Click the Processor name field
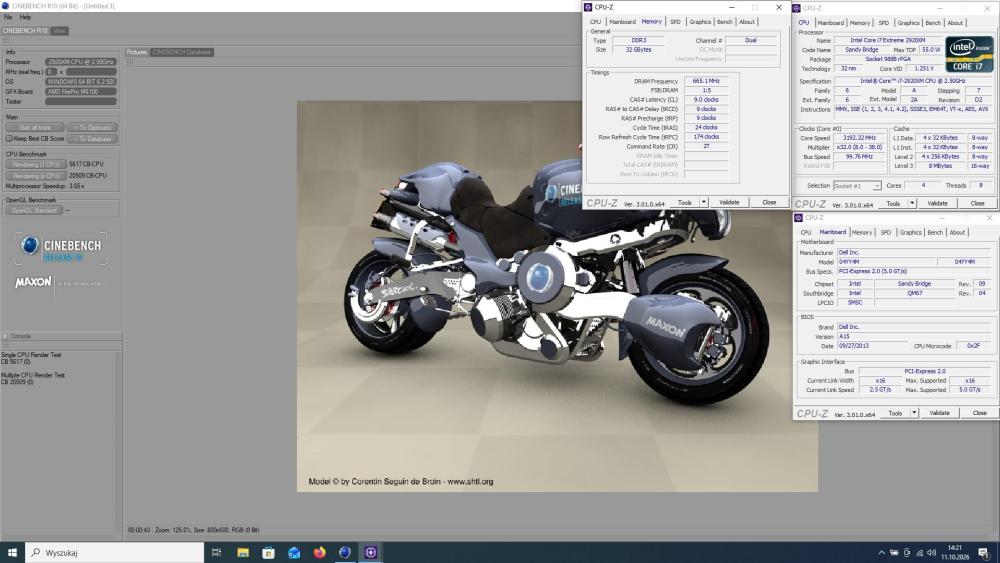1000x563 pixels. coord(81,62)
